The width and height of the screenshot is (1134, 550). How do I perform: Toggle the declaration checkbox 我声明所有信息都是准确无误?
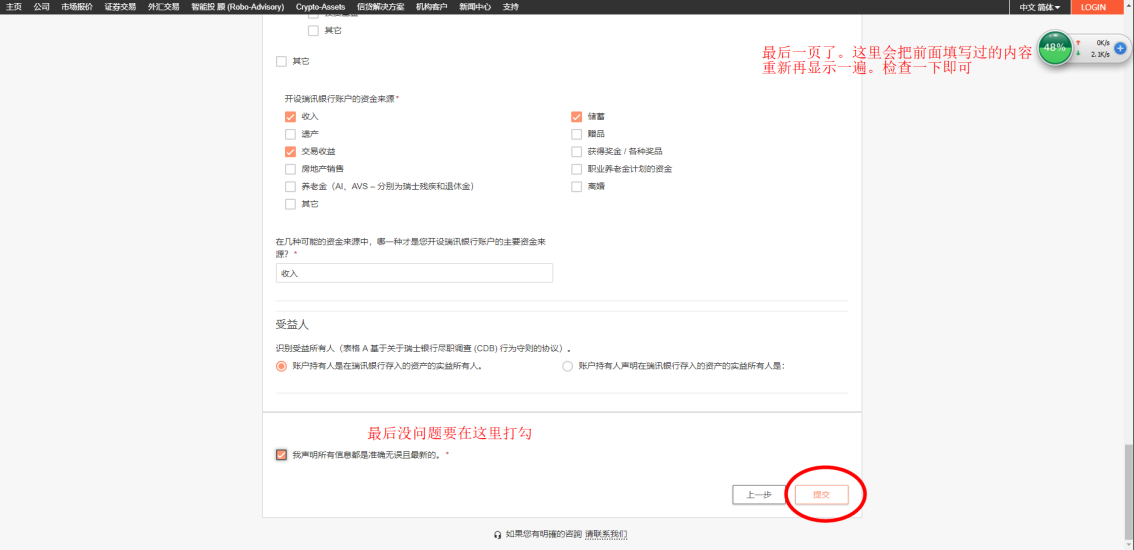point(282,455)
